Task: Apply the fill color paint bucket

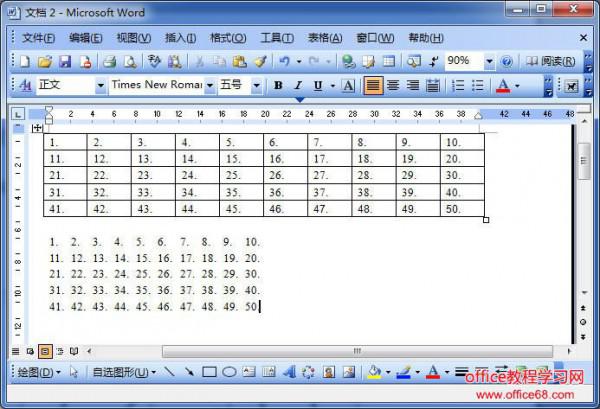Action: (375, 372)
